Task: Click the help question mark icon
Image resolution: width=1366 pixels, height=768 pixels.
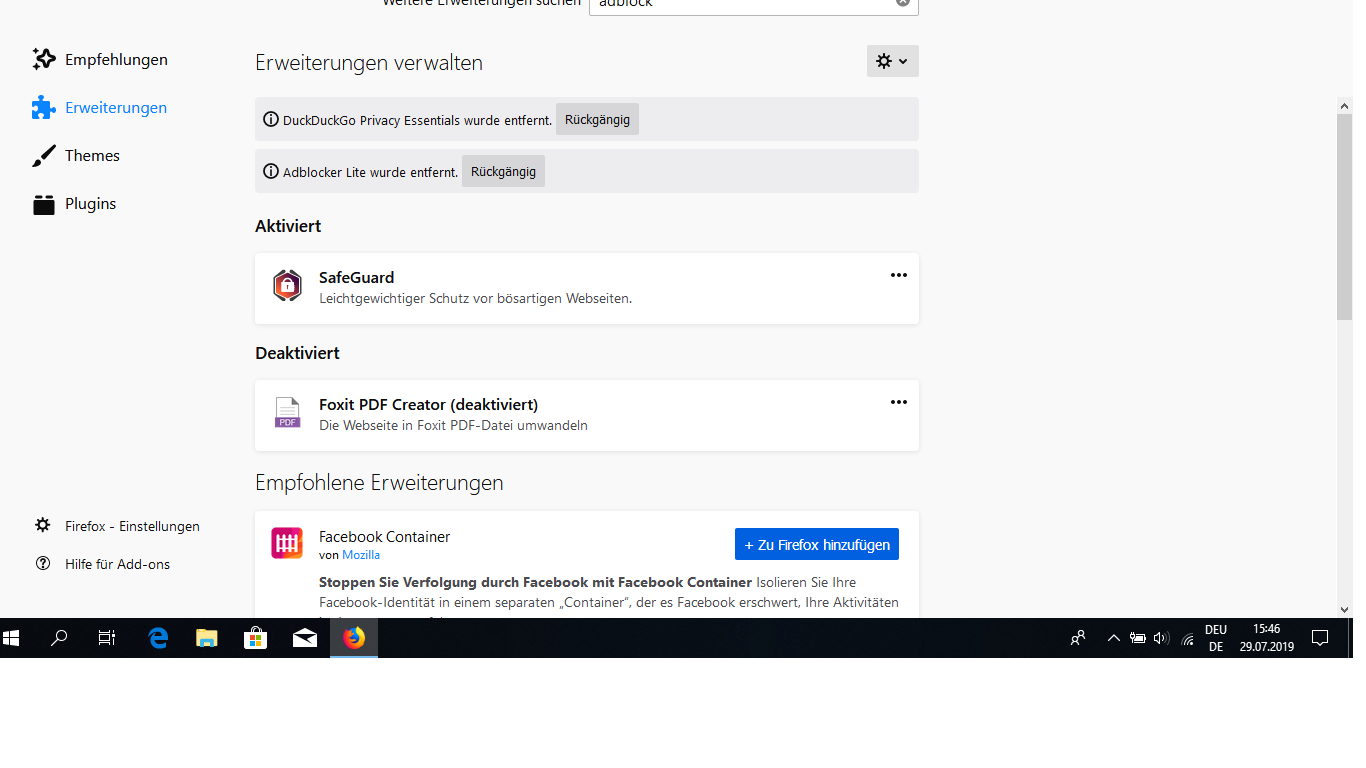Action: 43,563
